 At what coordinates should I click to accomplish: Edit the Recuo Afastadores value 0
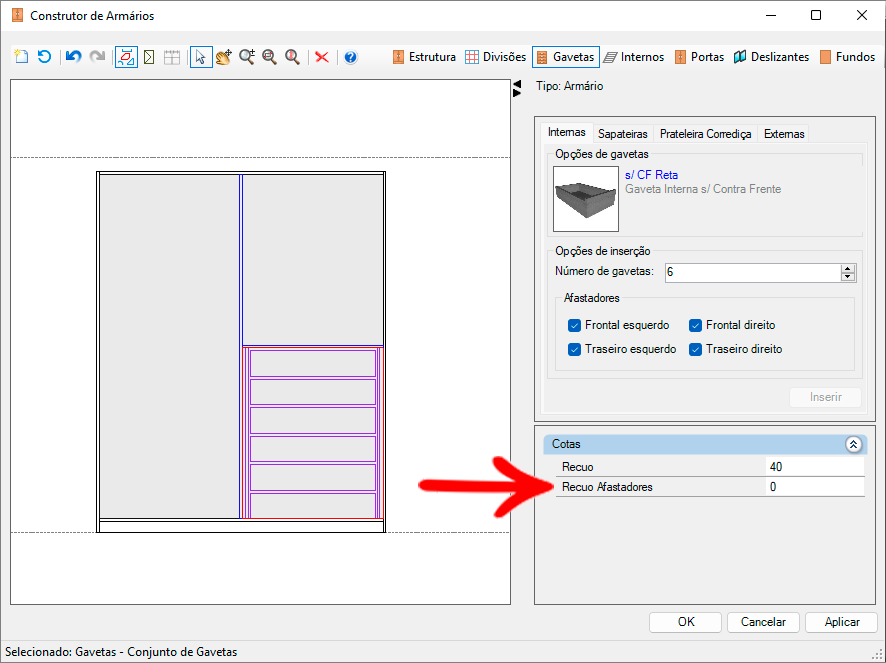[815, 487]
